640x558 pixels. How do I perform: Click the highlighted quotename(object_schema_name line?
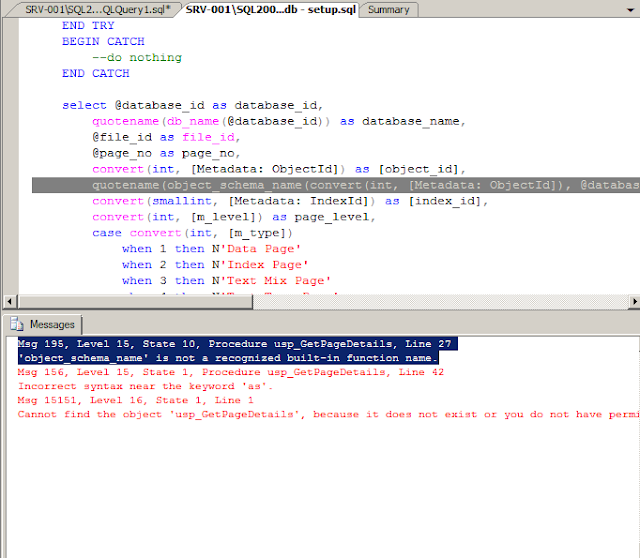[336, 185]
